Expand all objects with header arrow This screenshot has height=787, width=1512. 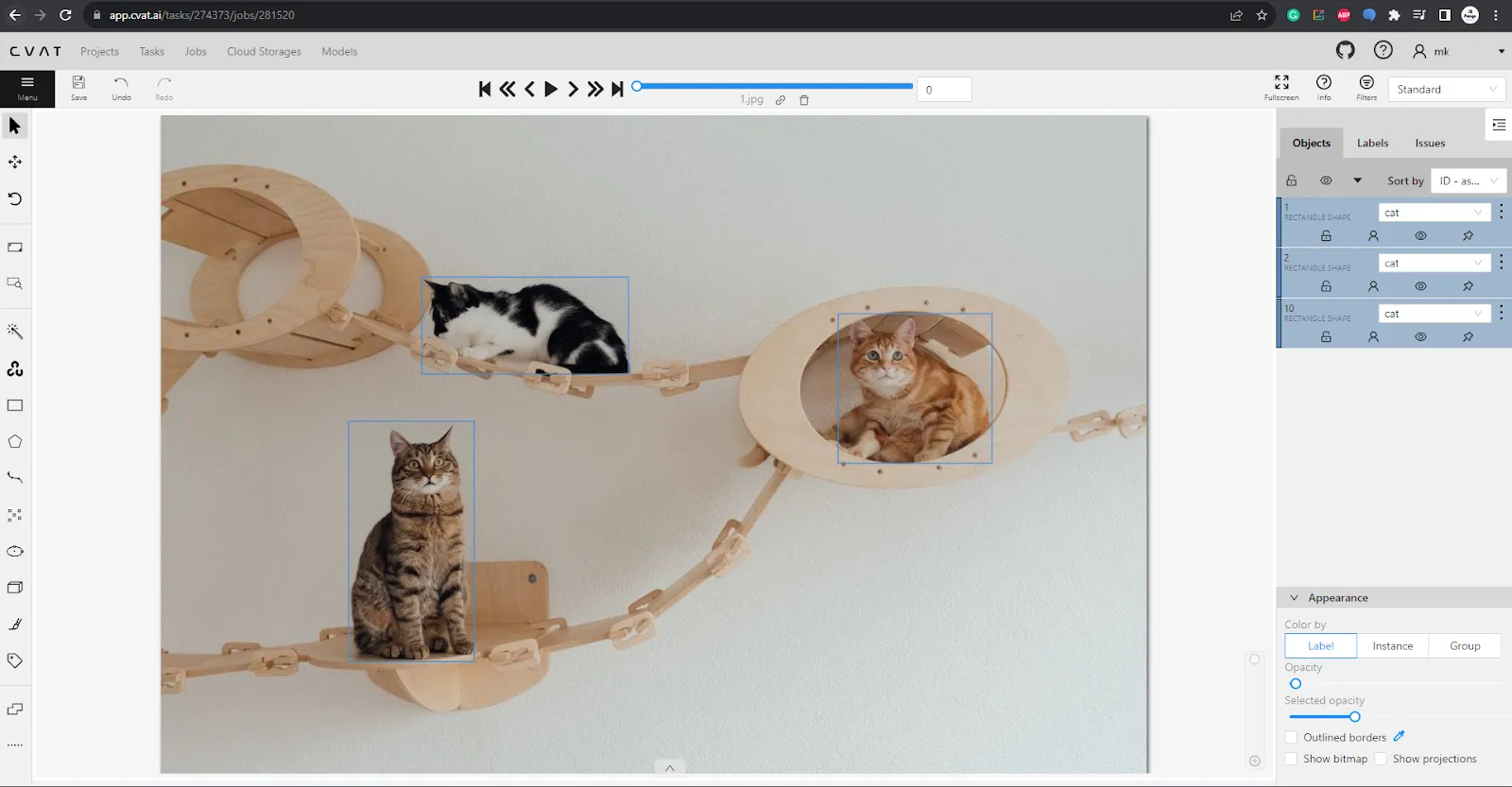(x=1358, y=180)
